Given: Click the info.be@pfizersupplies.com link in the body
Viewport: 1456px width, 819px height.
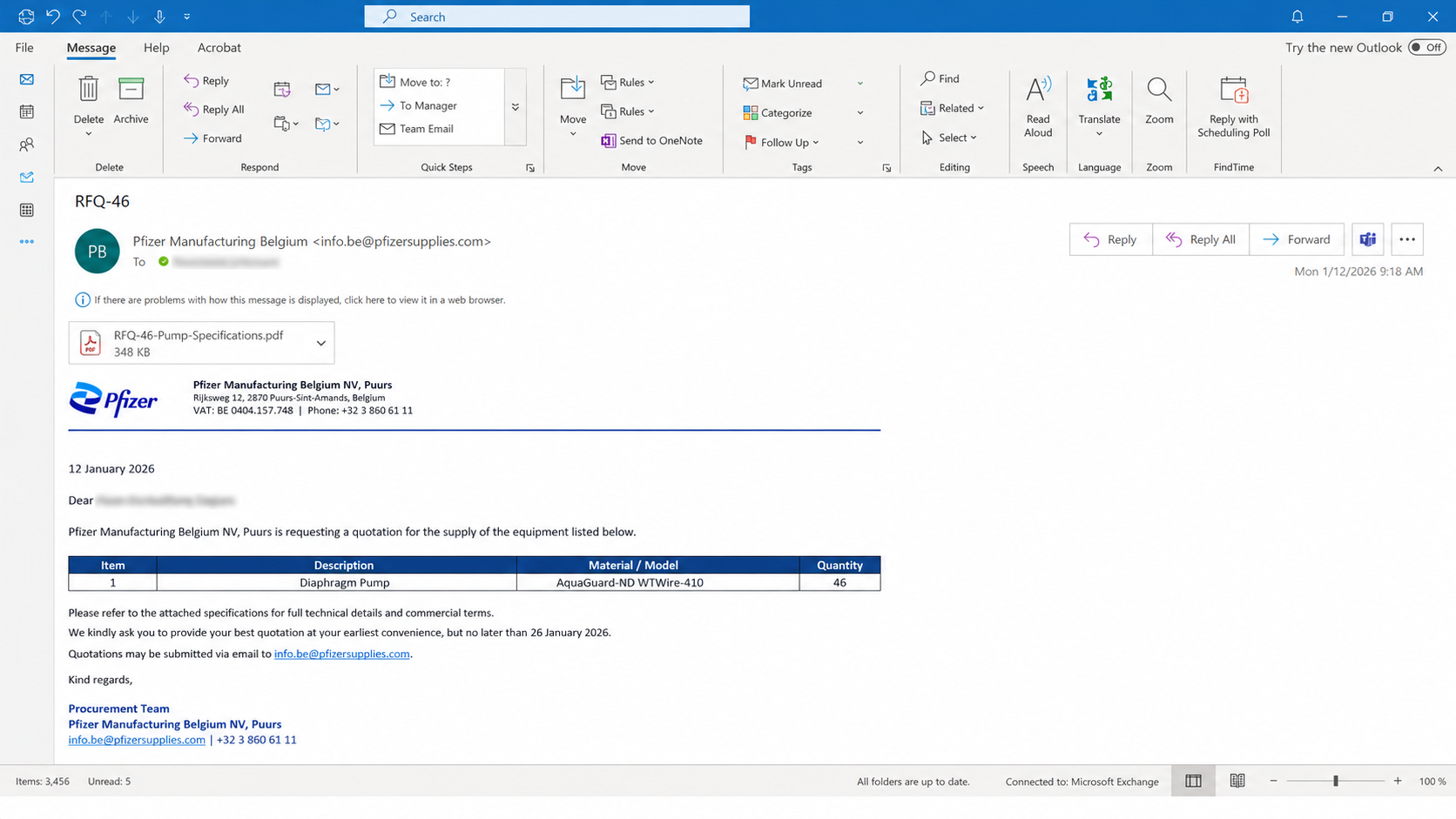Looking at the screenshot, I should (x=341, y=654).
